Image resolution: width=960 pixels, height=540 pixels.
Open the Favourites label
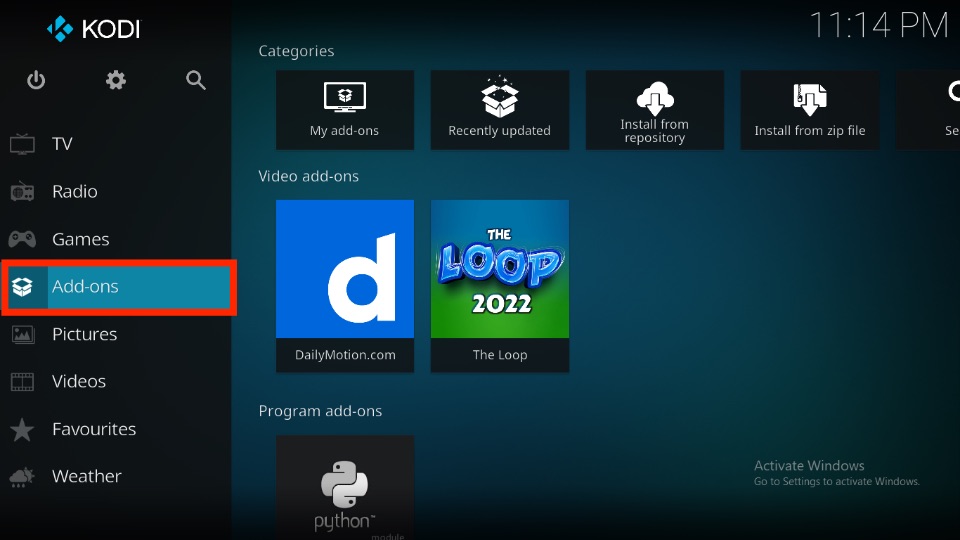[94, 429]
